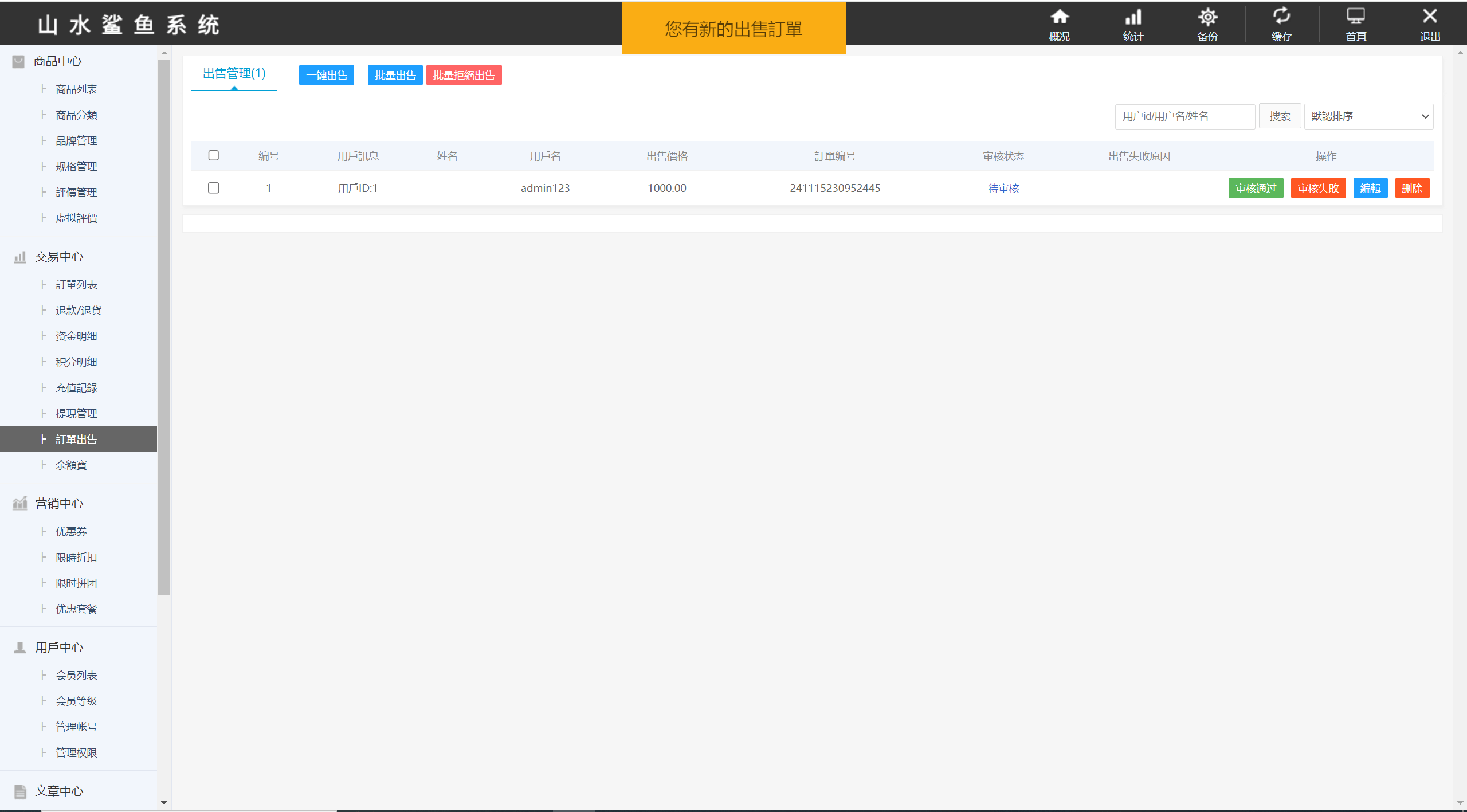Image resolution: width=1467 pixels, height=812 pixels.
Task: Open 提現管理 in the sidebar
Action: [x=76, y=413]
